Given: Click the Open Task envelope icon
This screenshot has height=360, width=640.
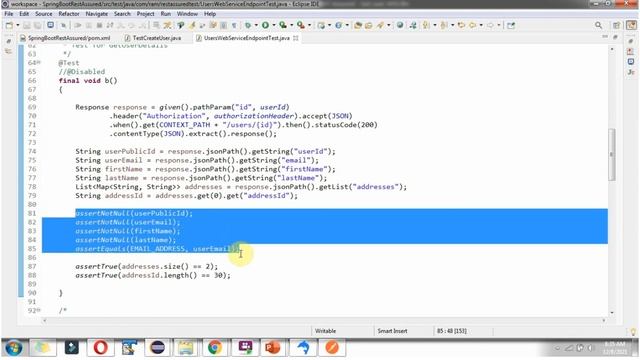Looking at the screenshot, I should [369, 25].
